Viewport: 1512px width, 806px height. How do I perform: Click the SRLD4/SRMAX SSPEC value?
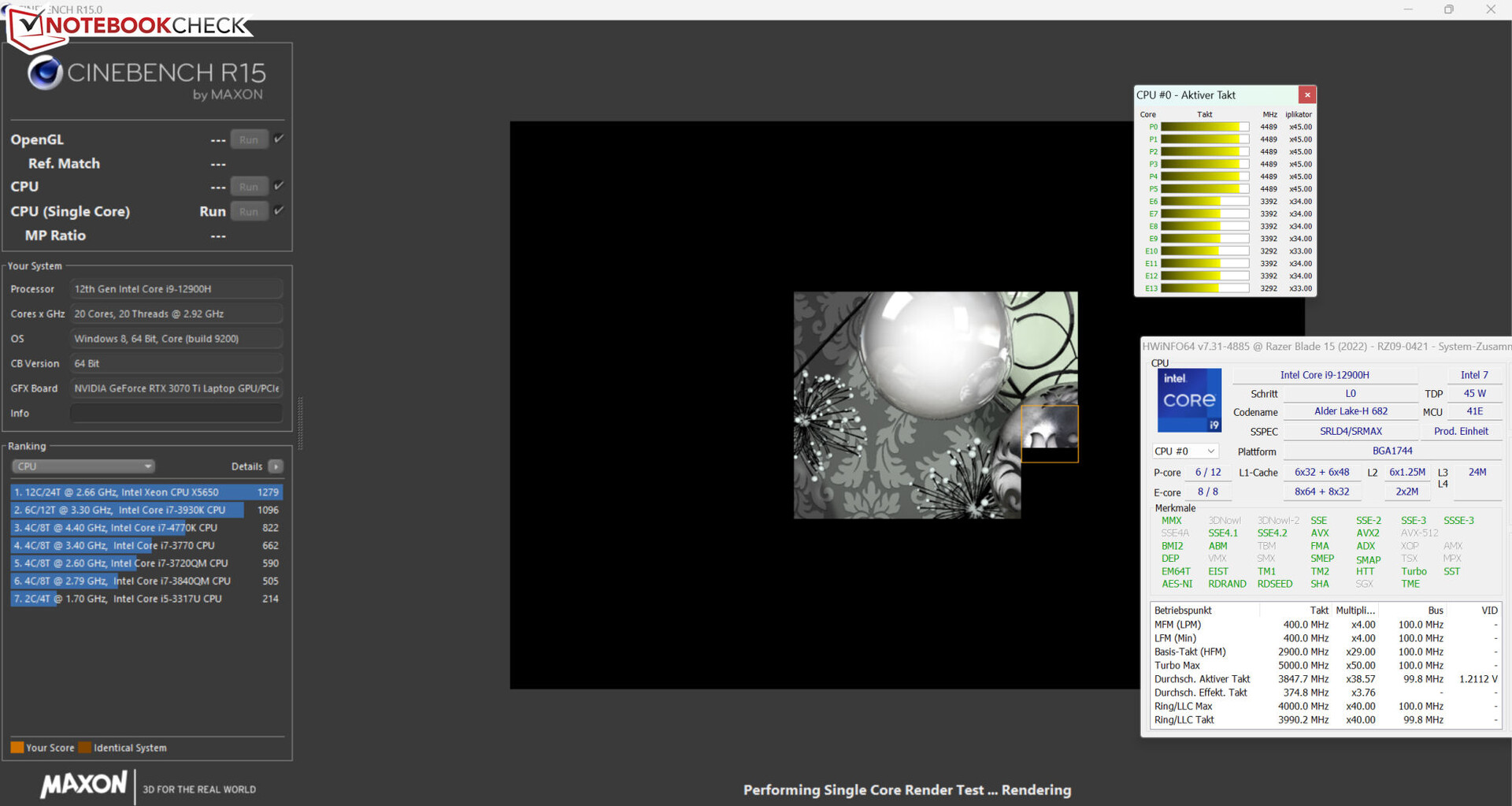point(1351,431)
